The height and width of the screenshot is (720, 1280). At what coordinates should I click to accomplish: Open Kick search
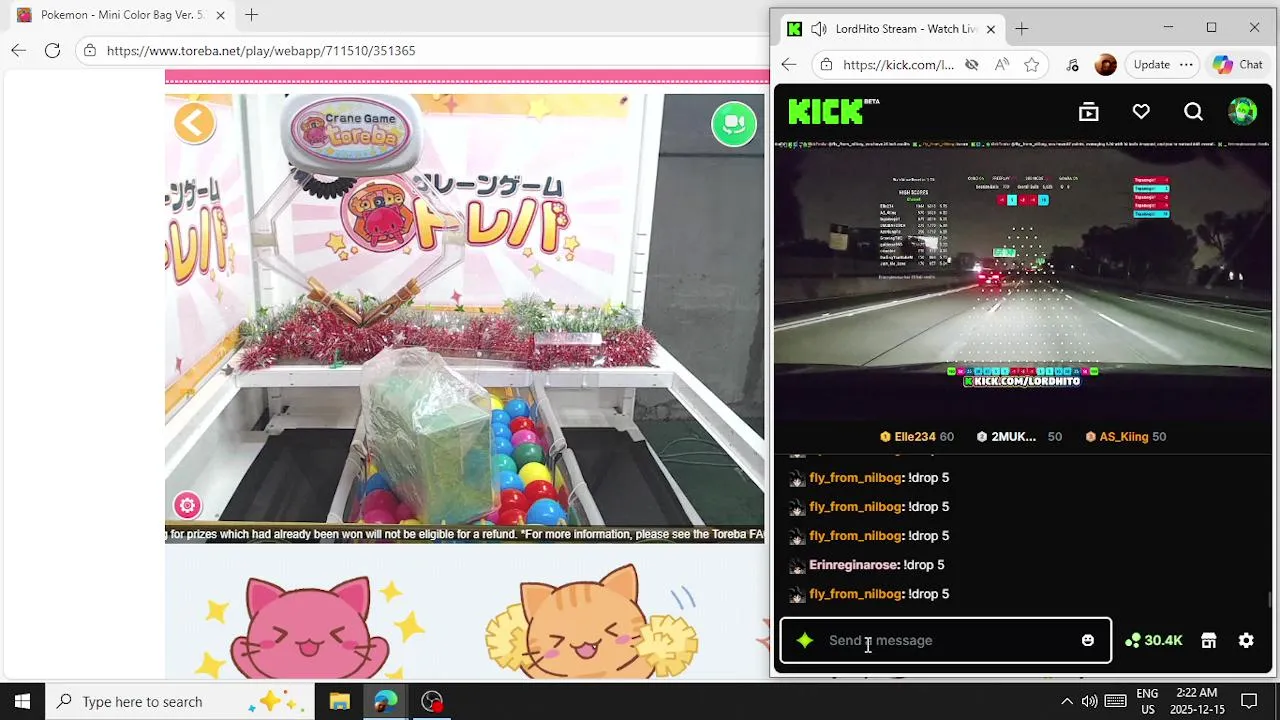(x=1193, y=112)
